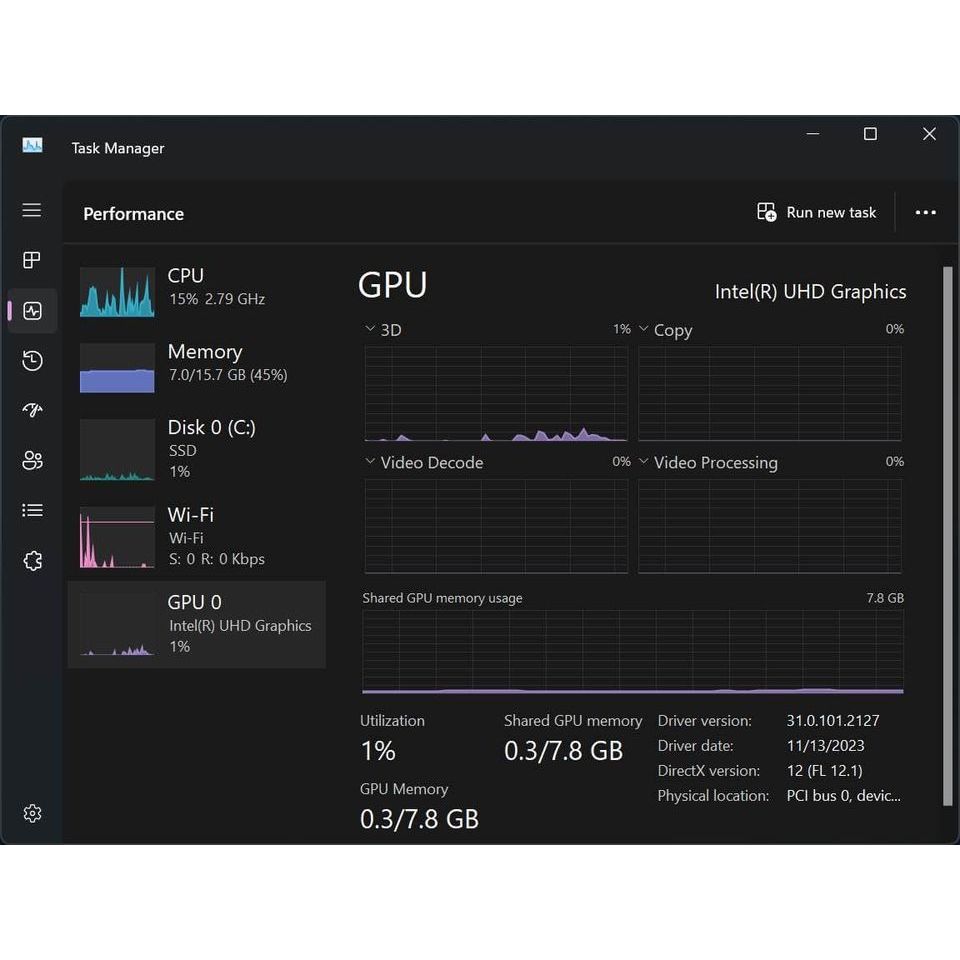Select the Performance page icon
The image size is (960, 960).
point(32,311)
